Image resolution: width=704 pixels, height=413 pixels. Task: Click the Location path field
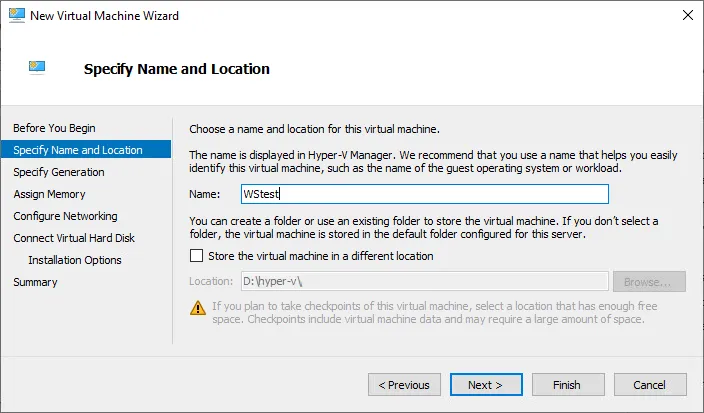424,282
